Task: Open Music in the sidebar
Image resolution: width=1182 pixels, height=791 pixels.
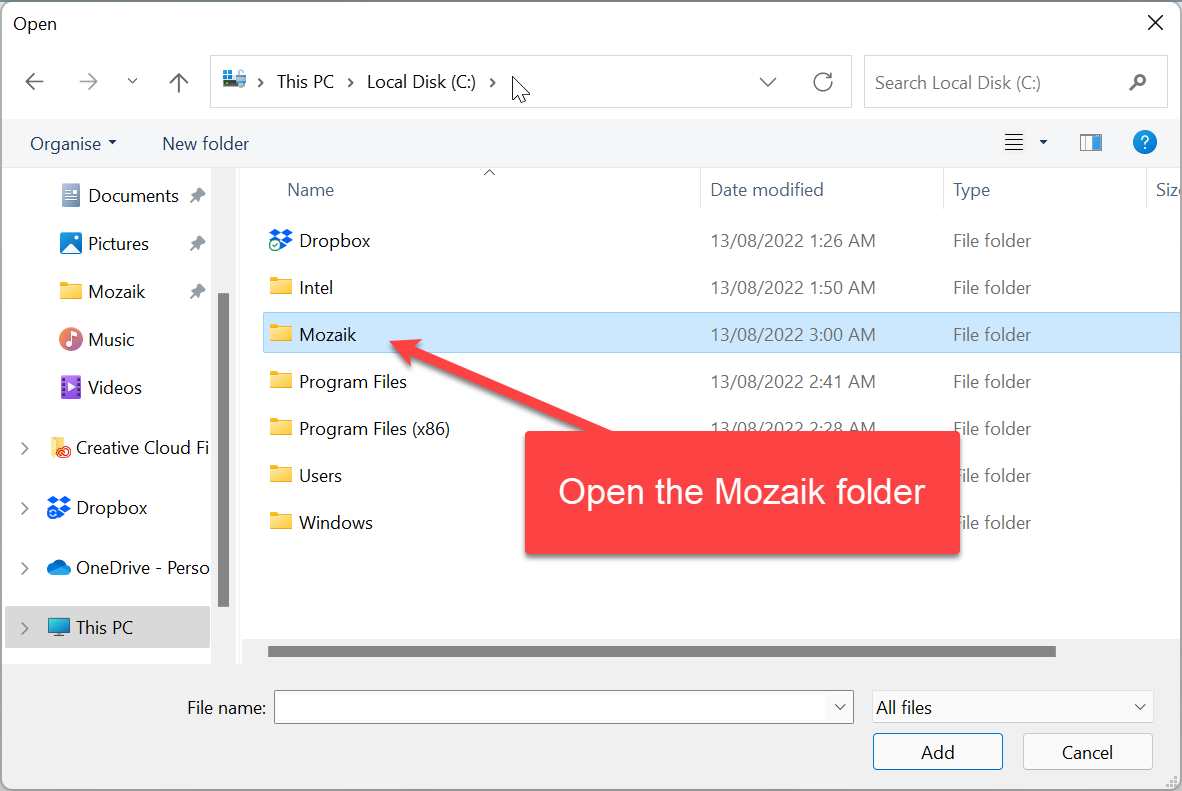Action: (111, 340)
